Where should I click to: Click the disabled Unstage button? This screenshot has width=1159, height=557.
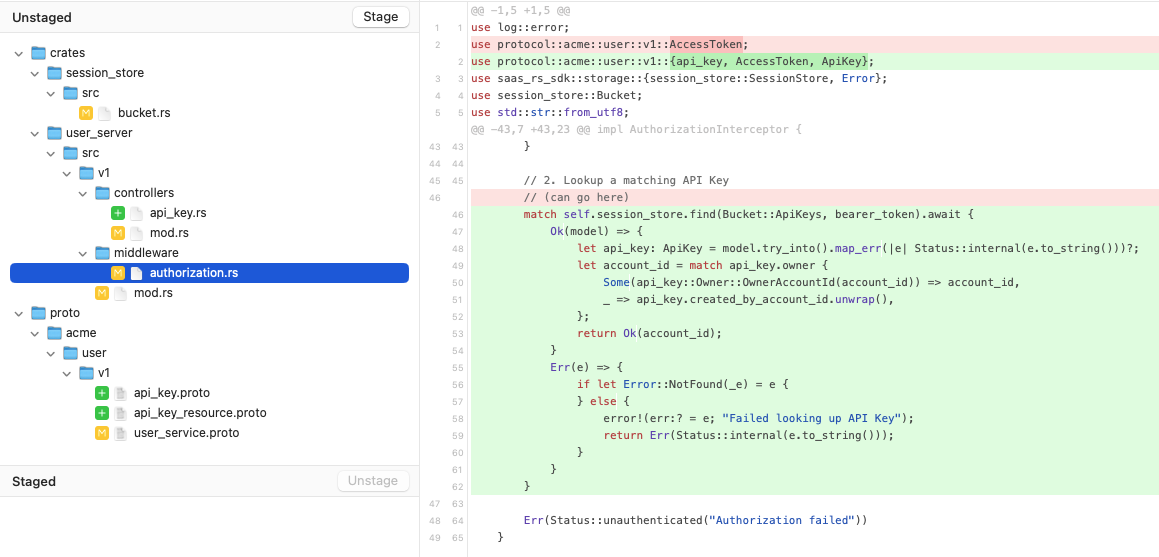click(x=373, y=481)
